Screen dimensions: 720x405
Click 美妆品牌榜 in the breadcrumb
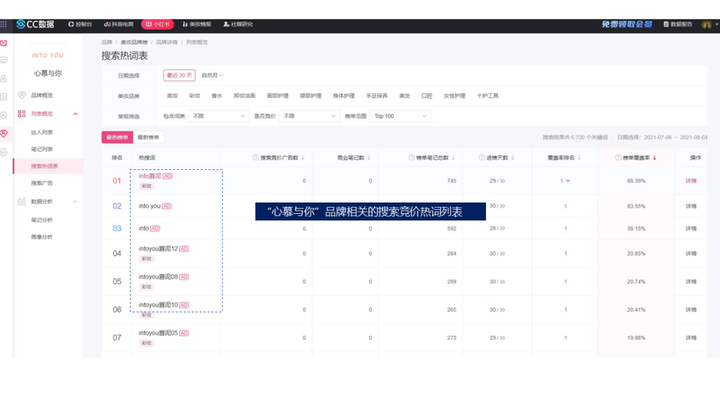click(x=134, y=42)
